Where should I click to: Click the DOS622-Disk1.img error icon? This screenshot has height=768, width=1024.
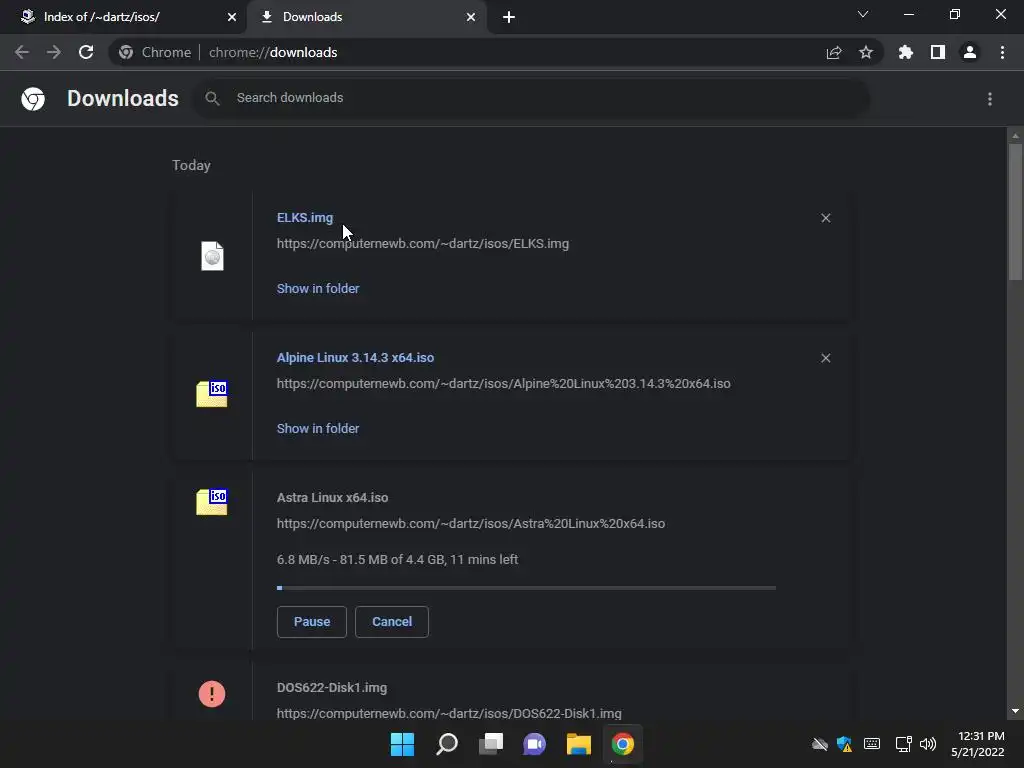(212, 694)
